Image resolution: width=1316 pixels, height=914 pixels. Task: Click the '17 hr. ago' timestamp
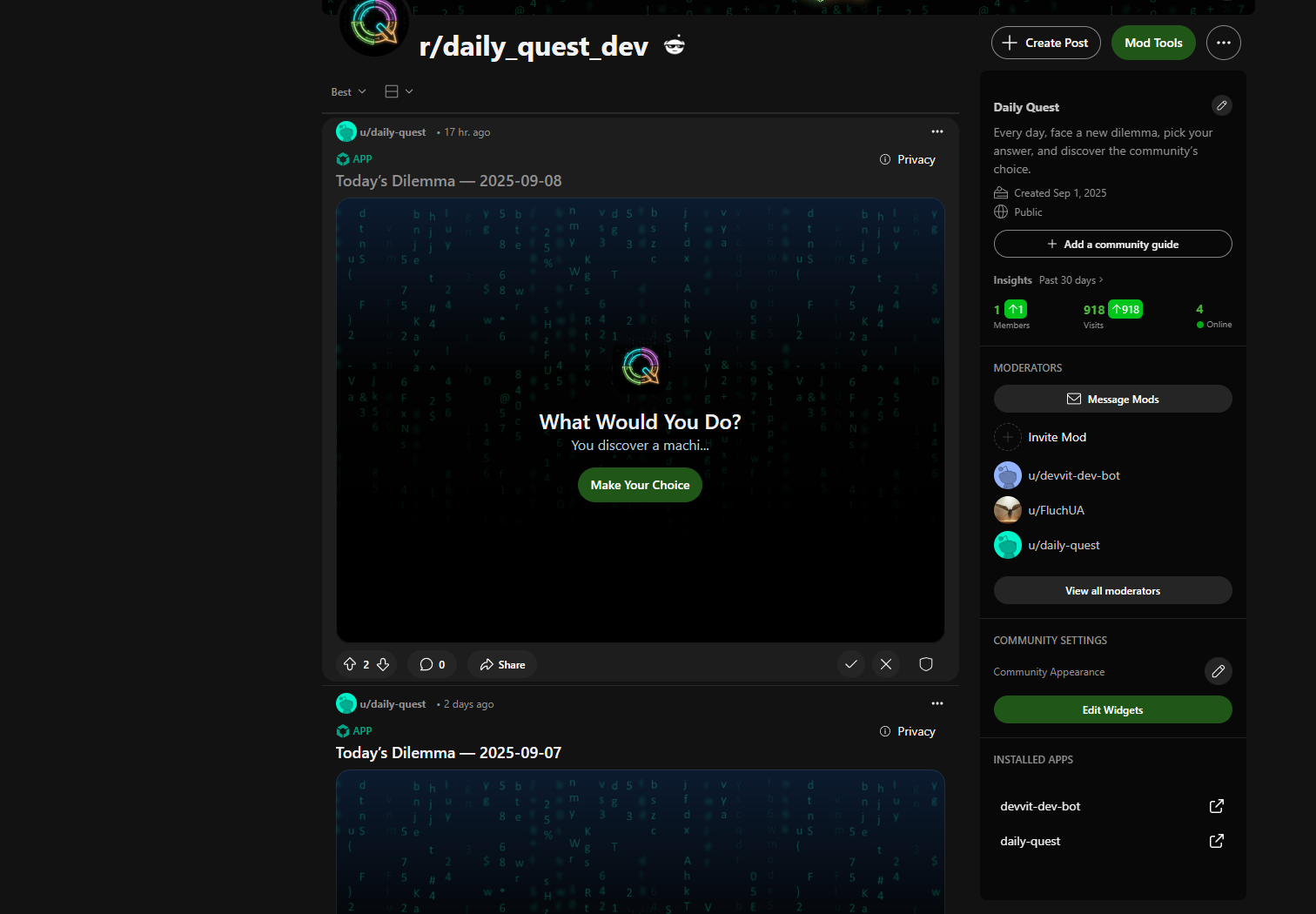(467, 132)
